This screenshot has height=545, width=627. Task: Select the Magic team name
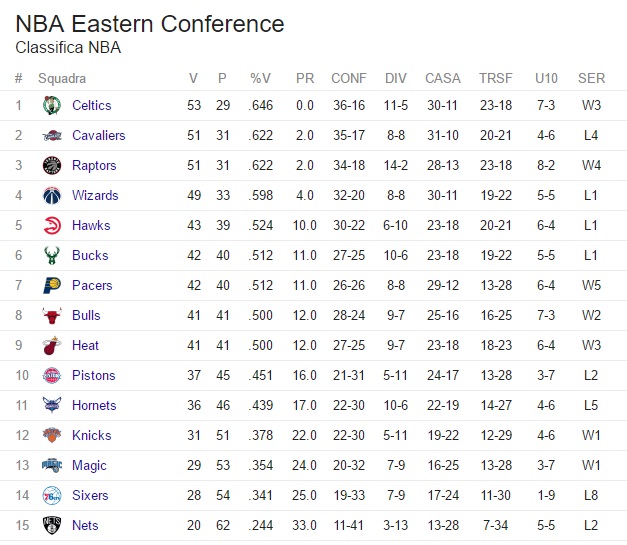tap(89, 465)
